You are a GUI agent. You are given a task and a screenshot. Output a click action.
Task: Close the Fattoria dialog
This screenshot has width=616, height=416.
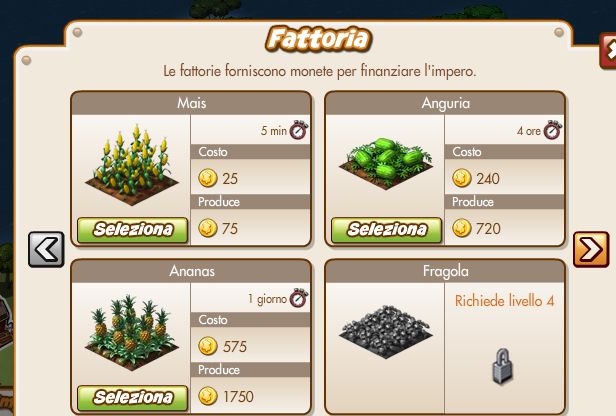pos(609,51)
